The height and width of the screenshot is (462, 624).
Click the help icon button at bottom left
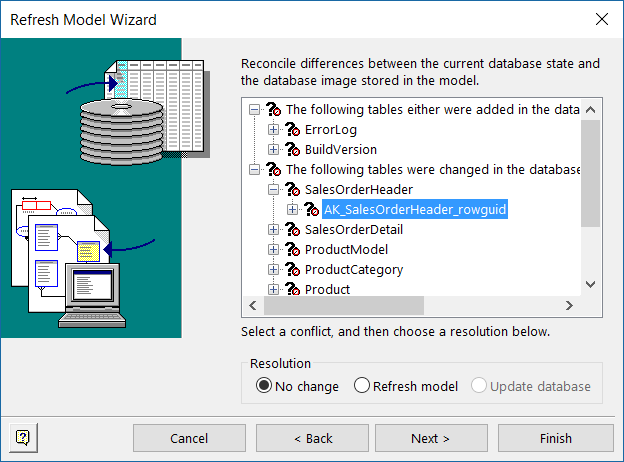(x=22, y=438)
